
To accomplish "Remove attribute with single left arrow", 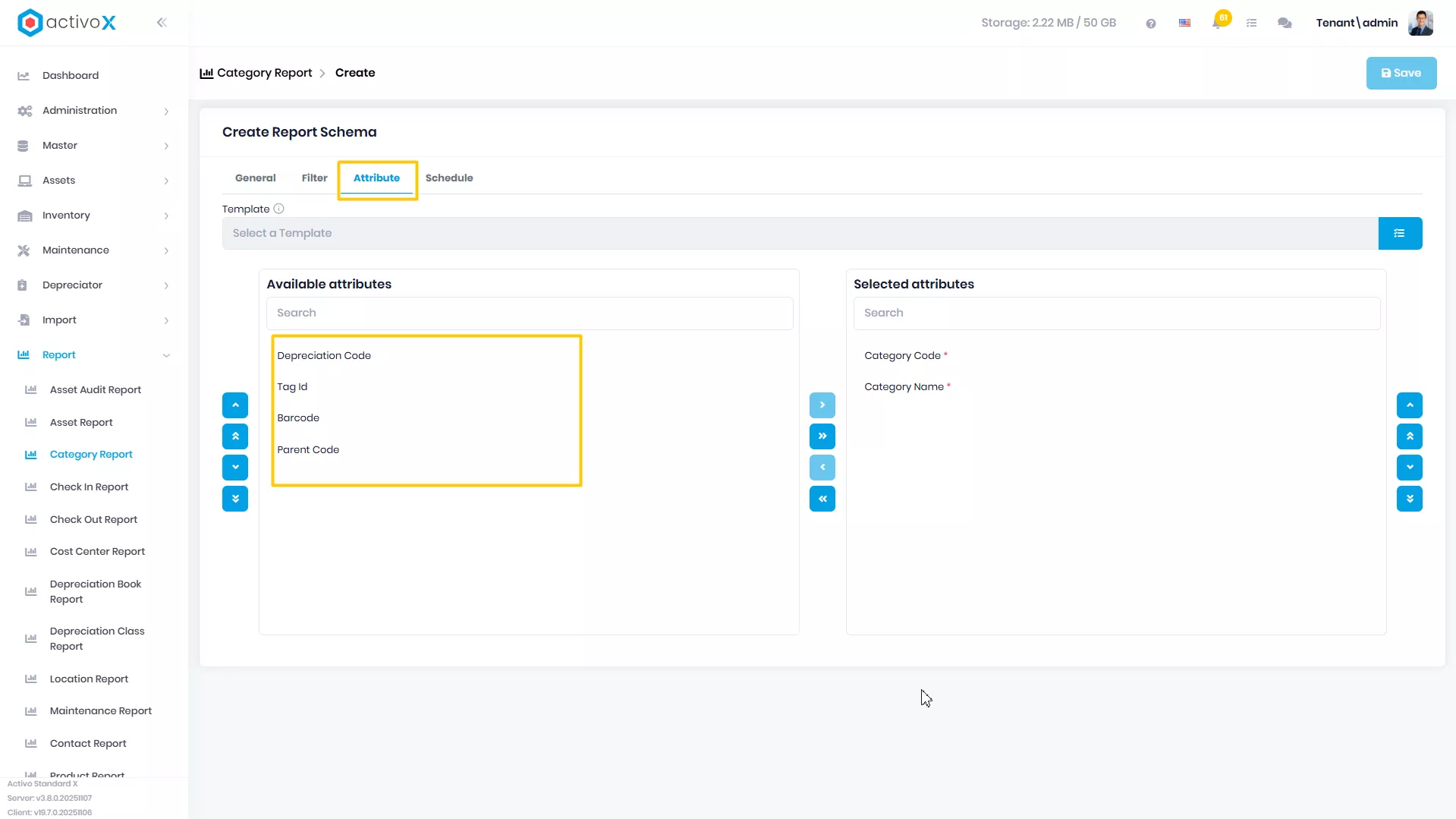I will click(822, 468).
